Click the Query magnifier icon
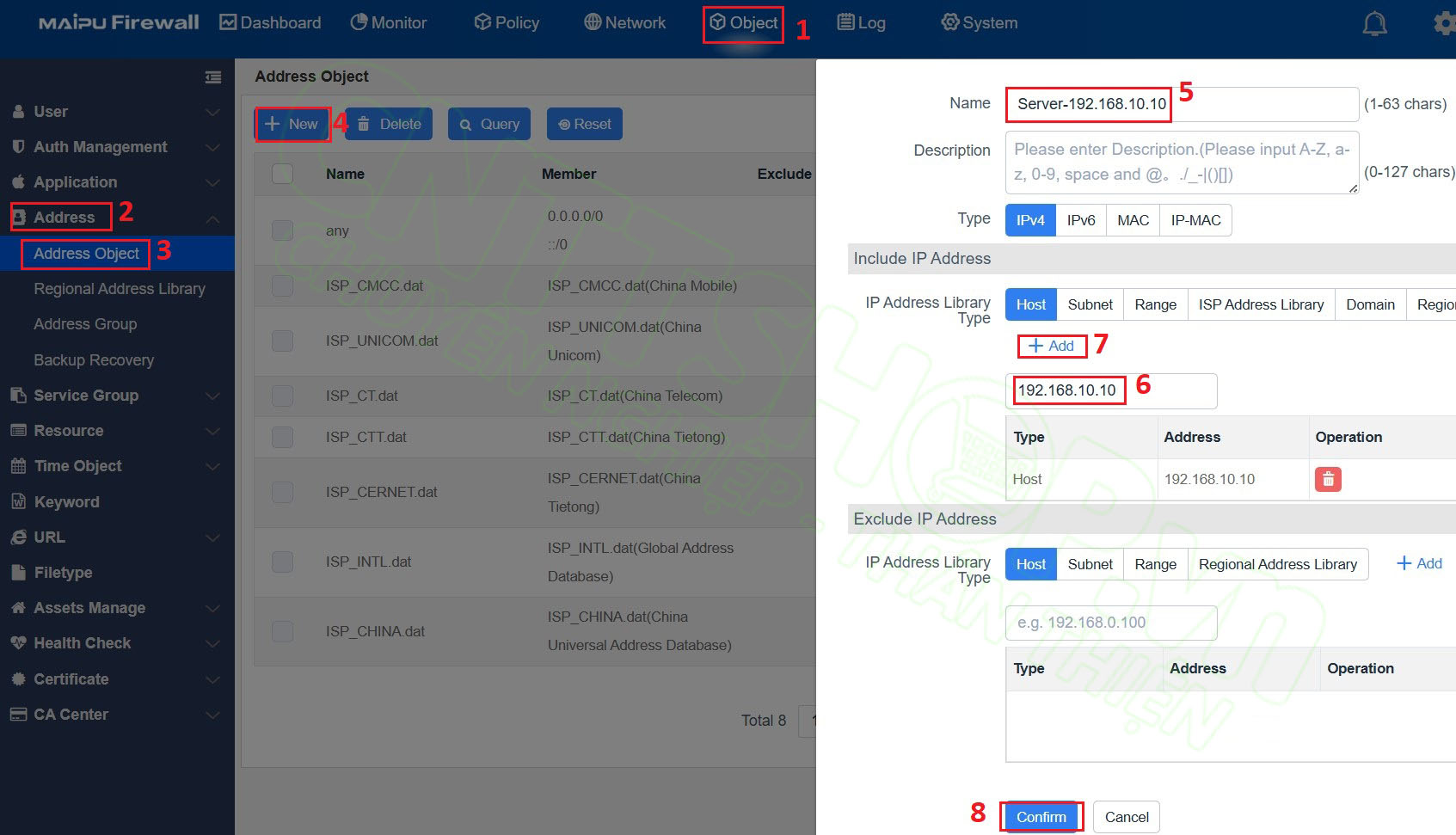Viewport: 1456px width, 835px height. coord(465,123)
